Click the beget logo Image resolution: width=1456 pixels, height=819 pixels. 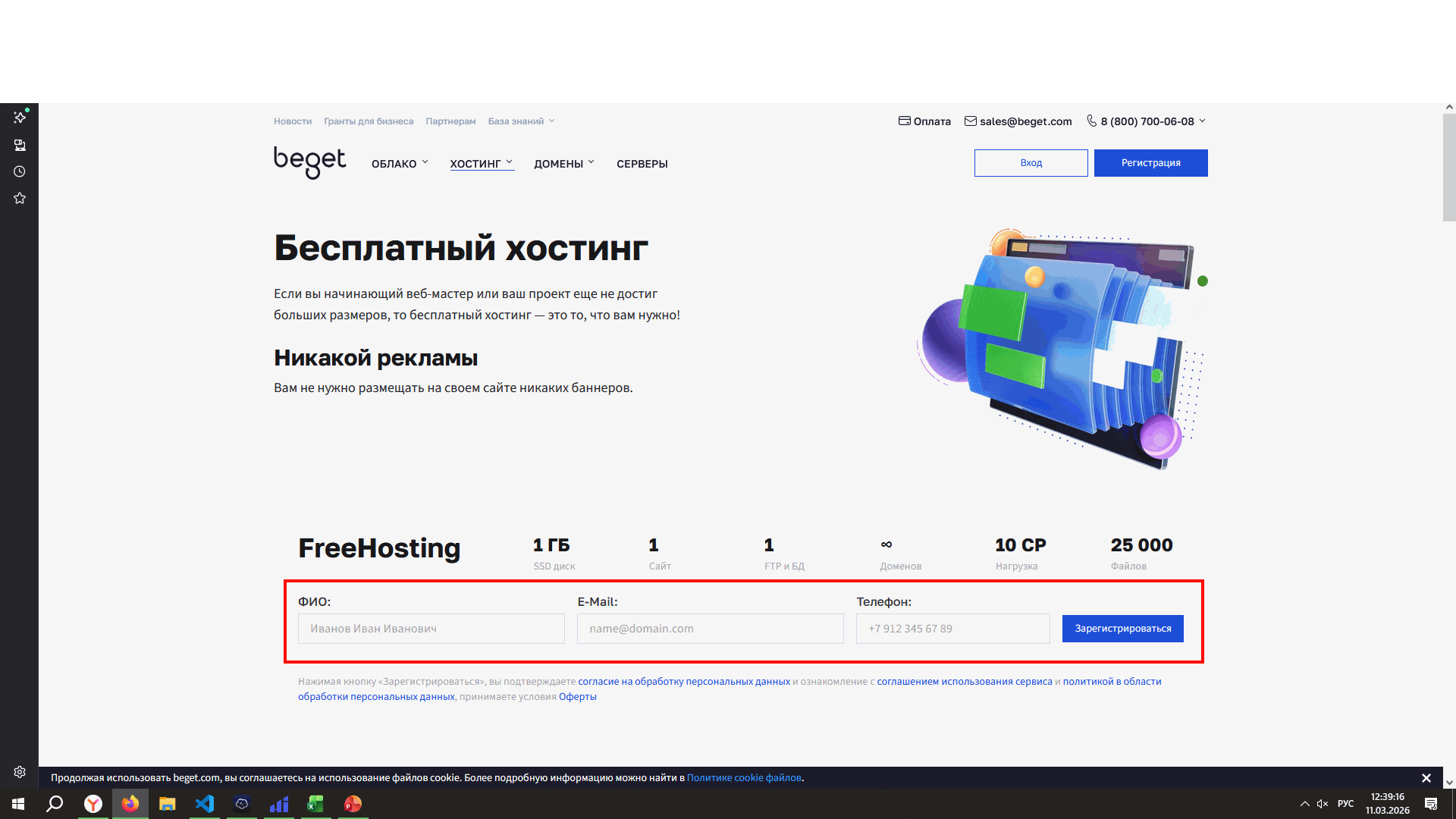tap(309, 162)
